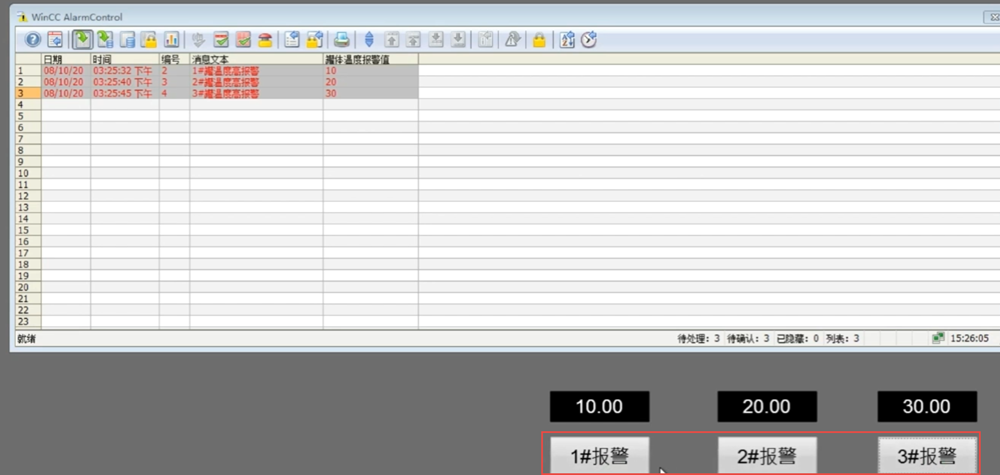1000x475 pixels.
Task: Toggle the autoscroll function
Action: click(369, 40)
